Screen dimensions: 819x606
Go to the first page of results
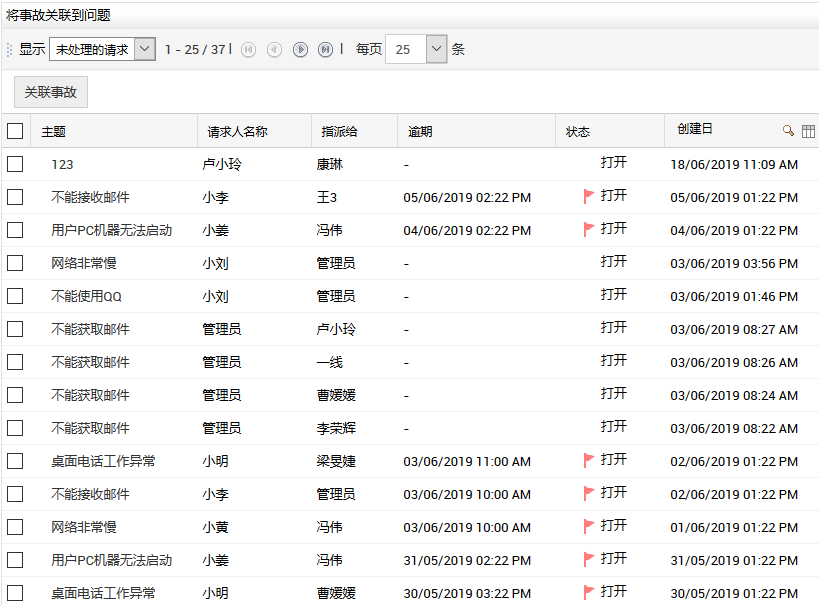[x=248, y=50]
